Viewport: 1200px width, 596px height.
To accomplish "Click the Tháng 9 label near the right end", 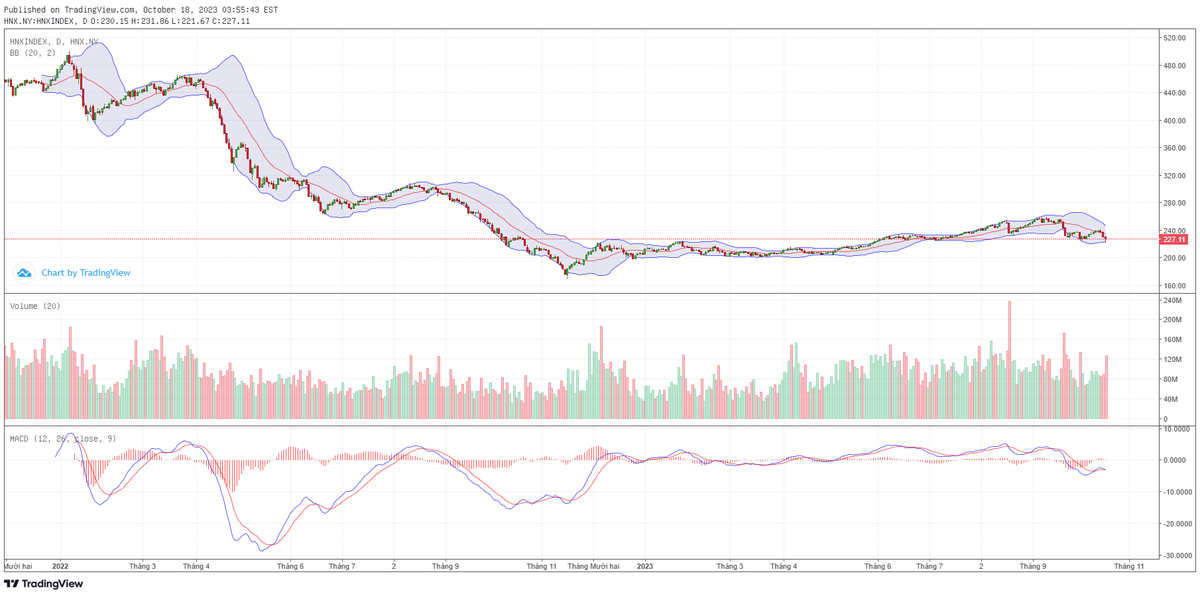I will pyautogui.click(x=1033, y=566).
